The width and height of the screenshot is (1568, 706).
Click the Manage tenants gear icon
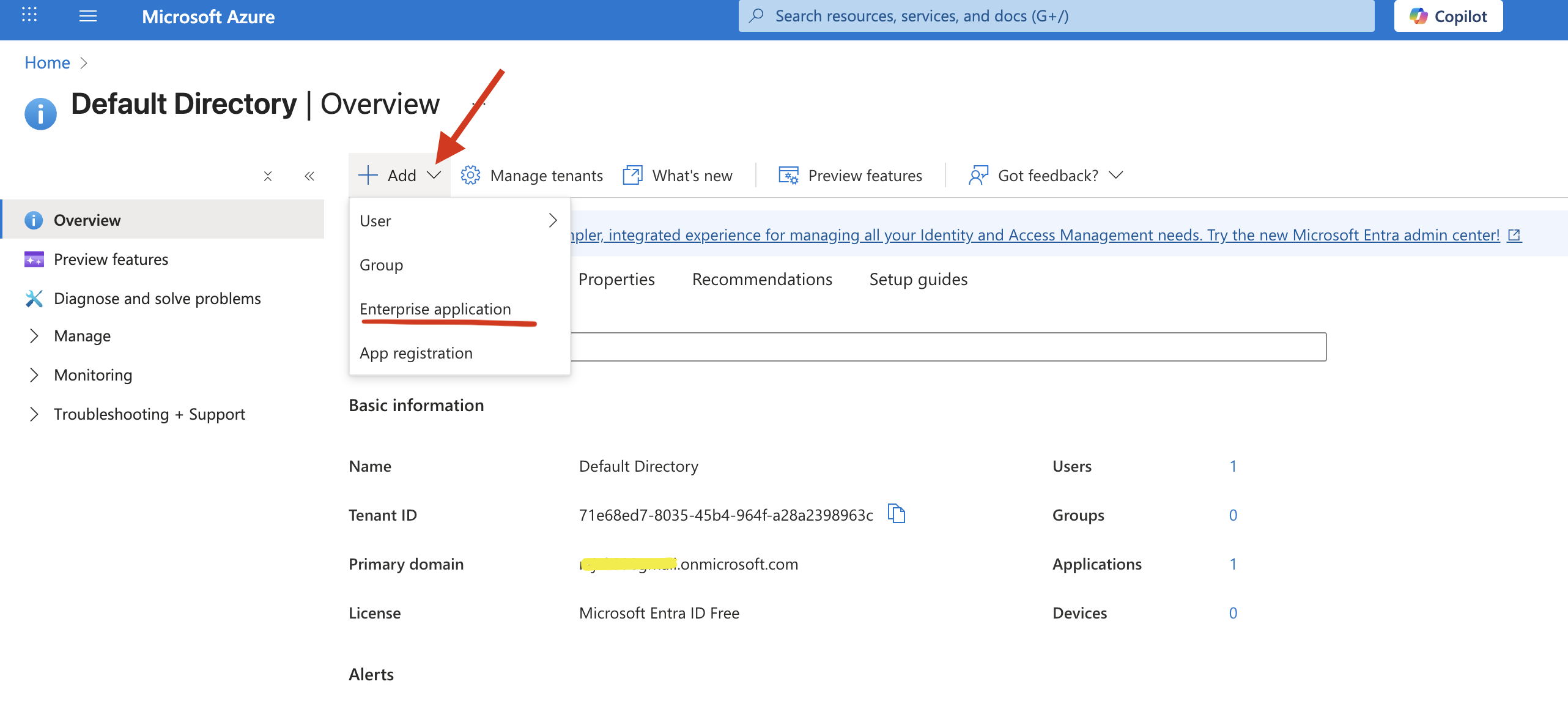tap(471, 175)
